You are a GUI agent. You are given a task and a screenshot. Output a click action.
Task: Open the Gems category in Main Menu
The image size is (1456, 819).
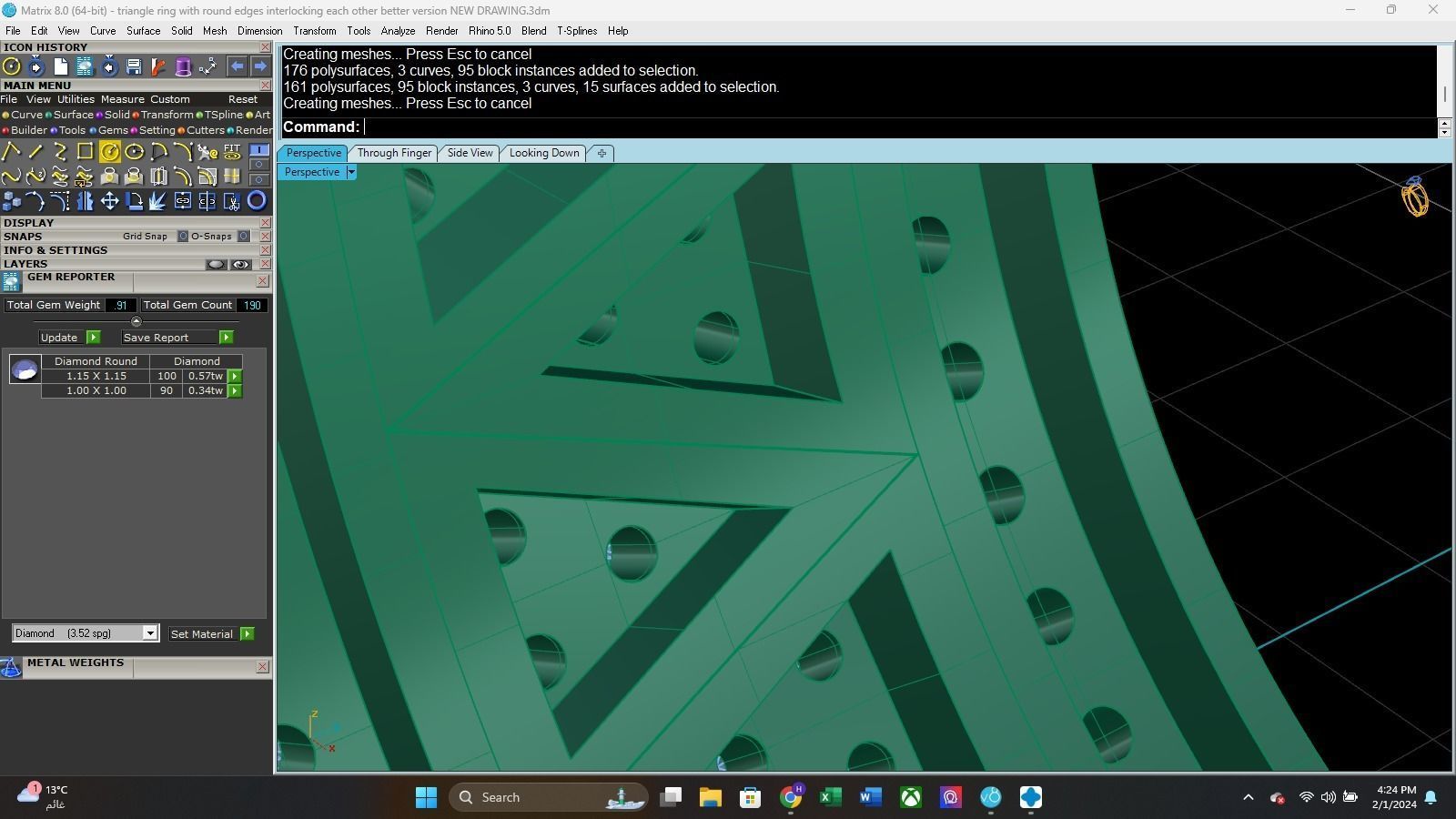(113, 130)
